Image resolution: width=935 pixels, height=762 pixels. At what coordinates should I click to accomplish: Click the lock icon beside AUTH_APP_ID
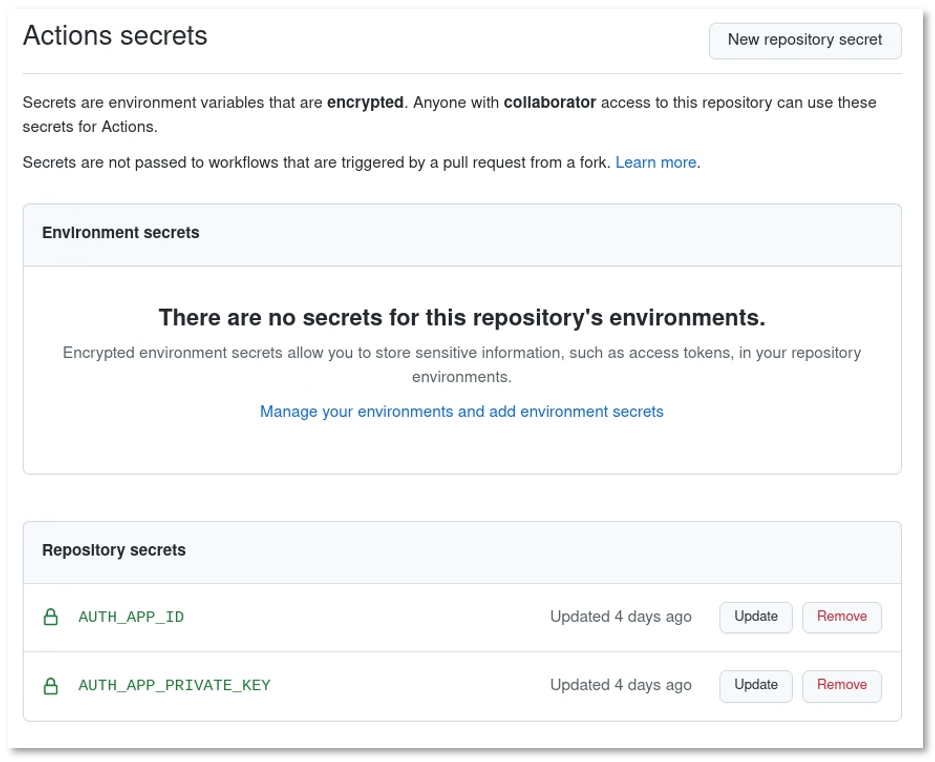pos(51,617)
